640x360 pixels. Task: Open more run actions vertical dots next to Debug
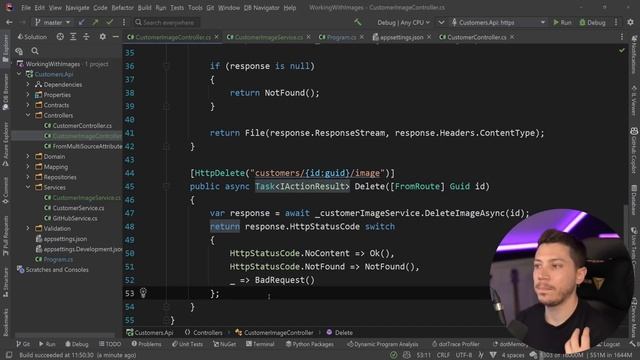click(616, 22)
